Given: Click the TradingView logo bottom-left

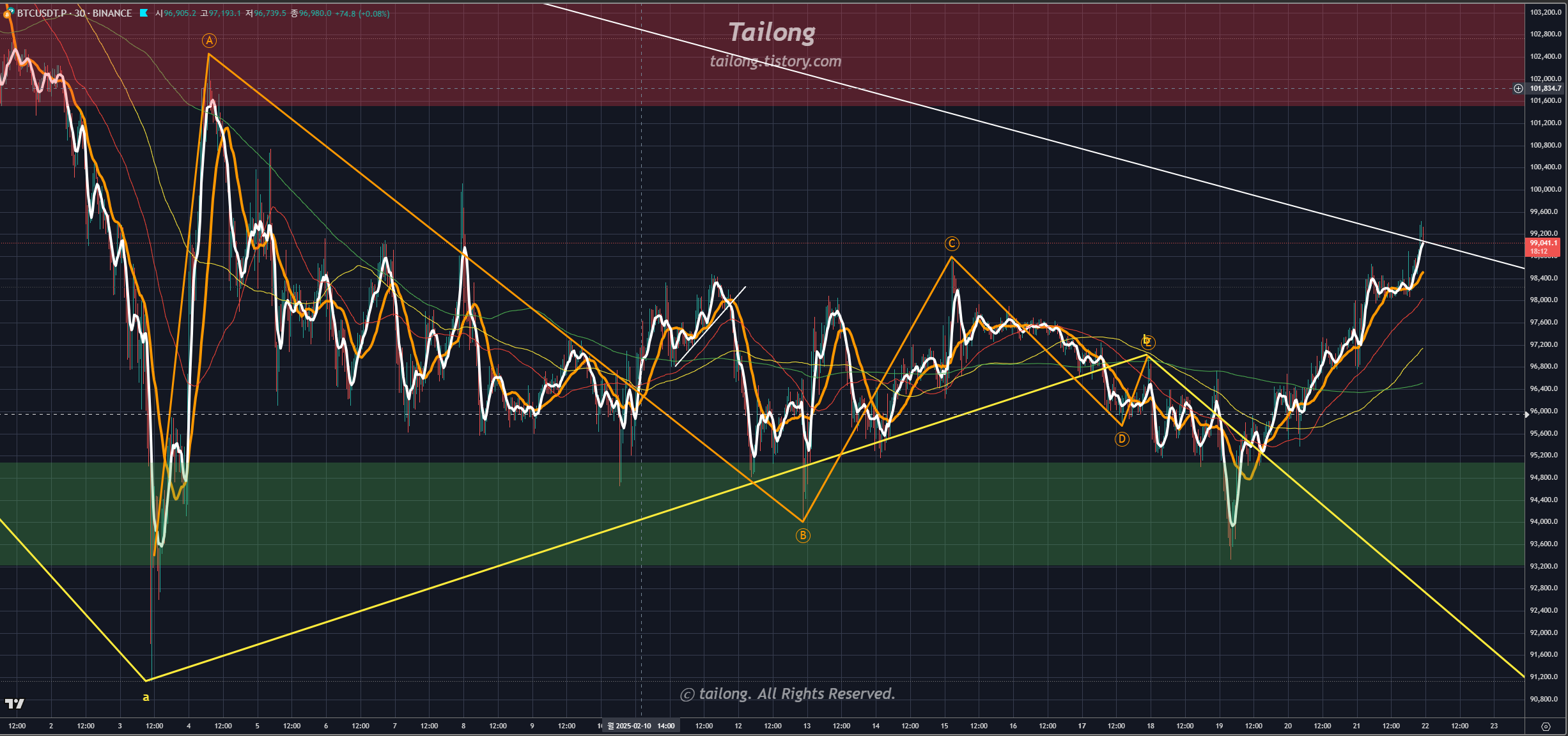Looking at the screenshot, I should 14,703.
